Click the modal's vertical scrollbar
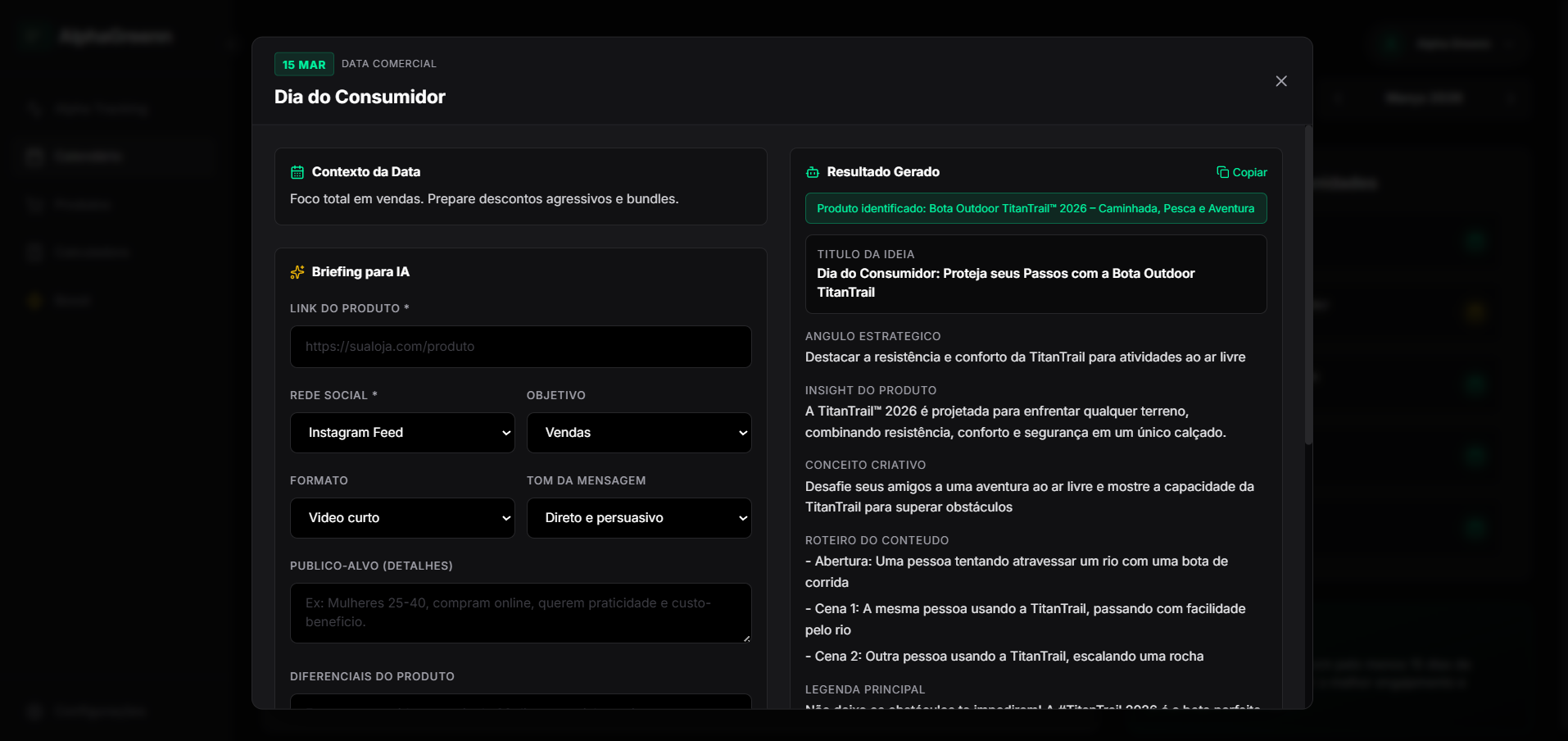 1308,287
